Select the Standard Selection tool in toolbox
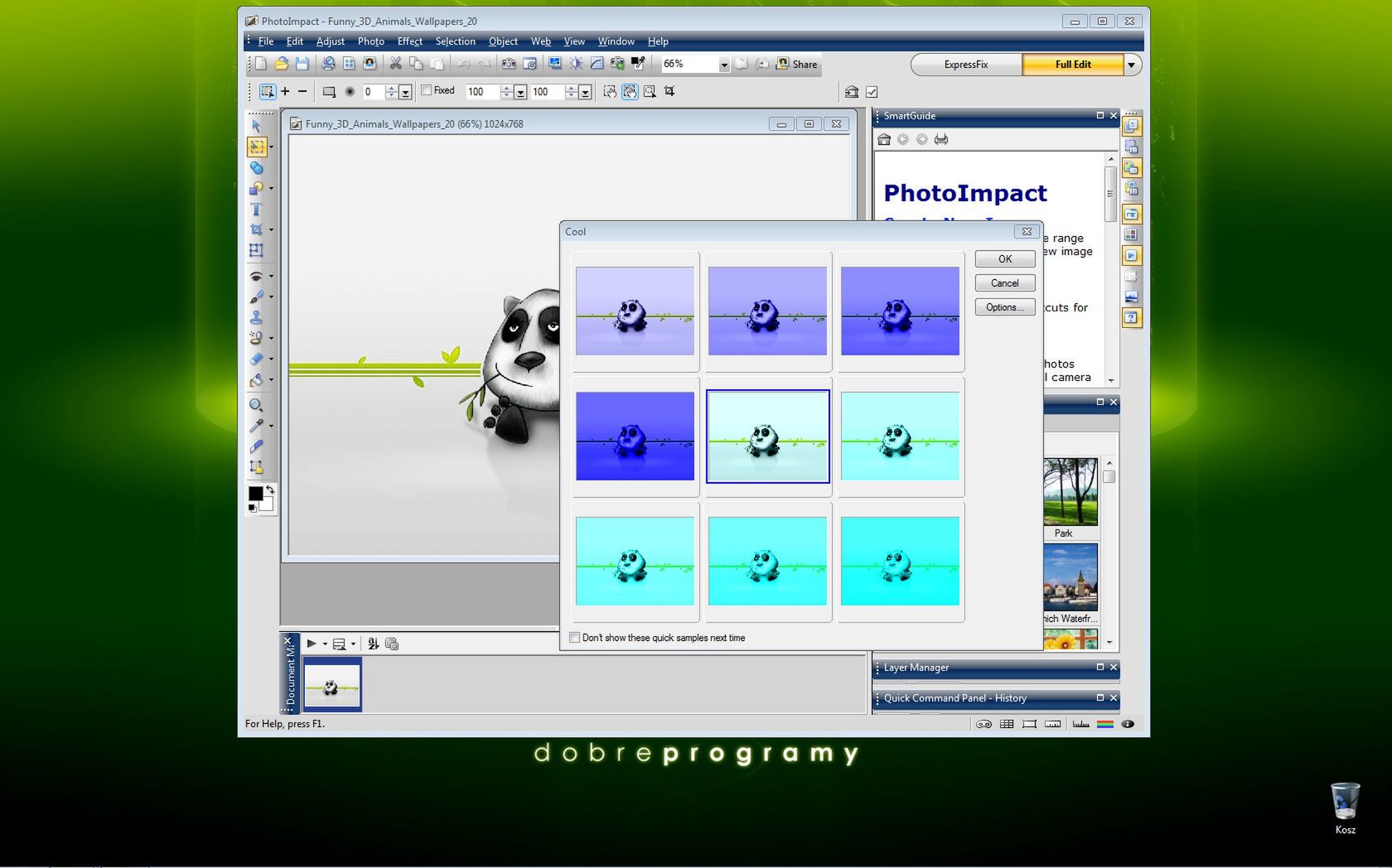 click(257, 147)
